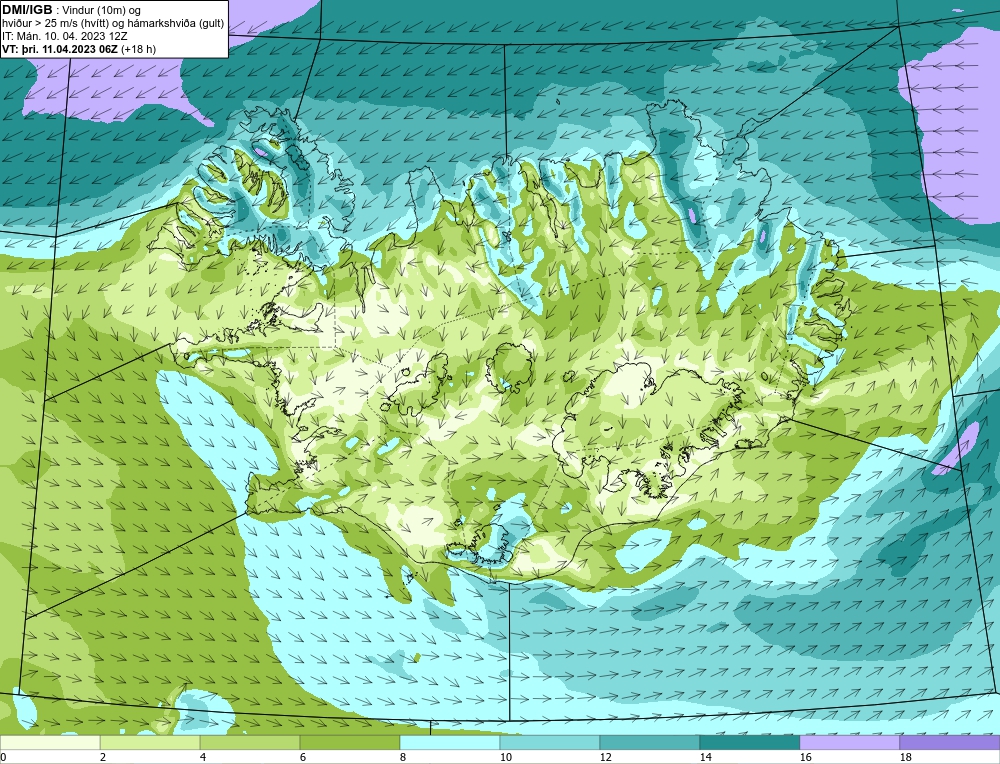Click the 0–2 m/s palest legend swatch
The height and width of the screenshot is (764, 1000).
tap(50, 742)
